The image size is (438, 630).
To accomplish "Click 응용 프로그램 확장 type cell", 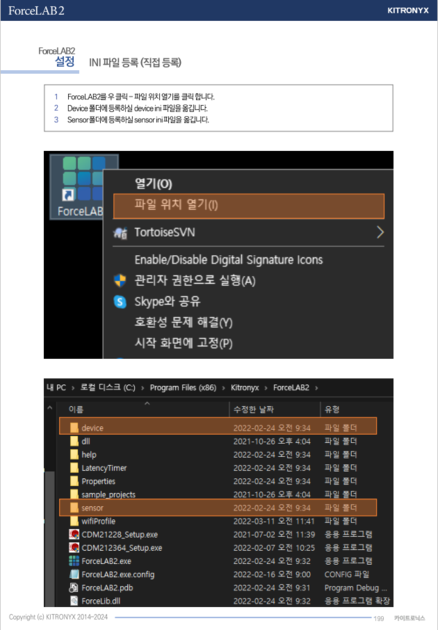I will (x=357, y=601).
